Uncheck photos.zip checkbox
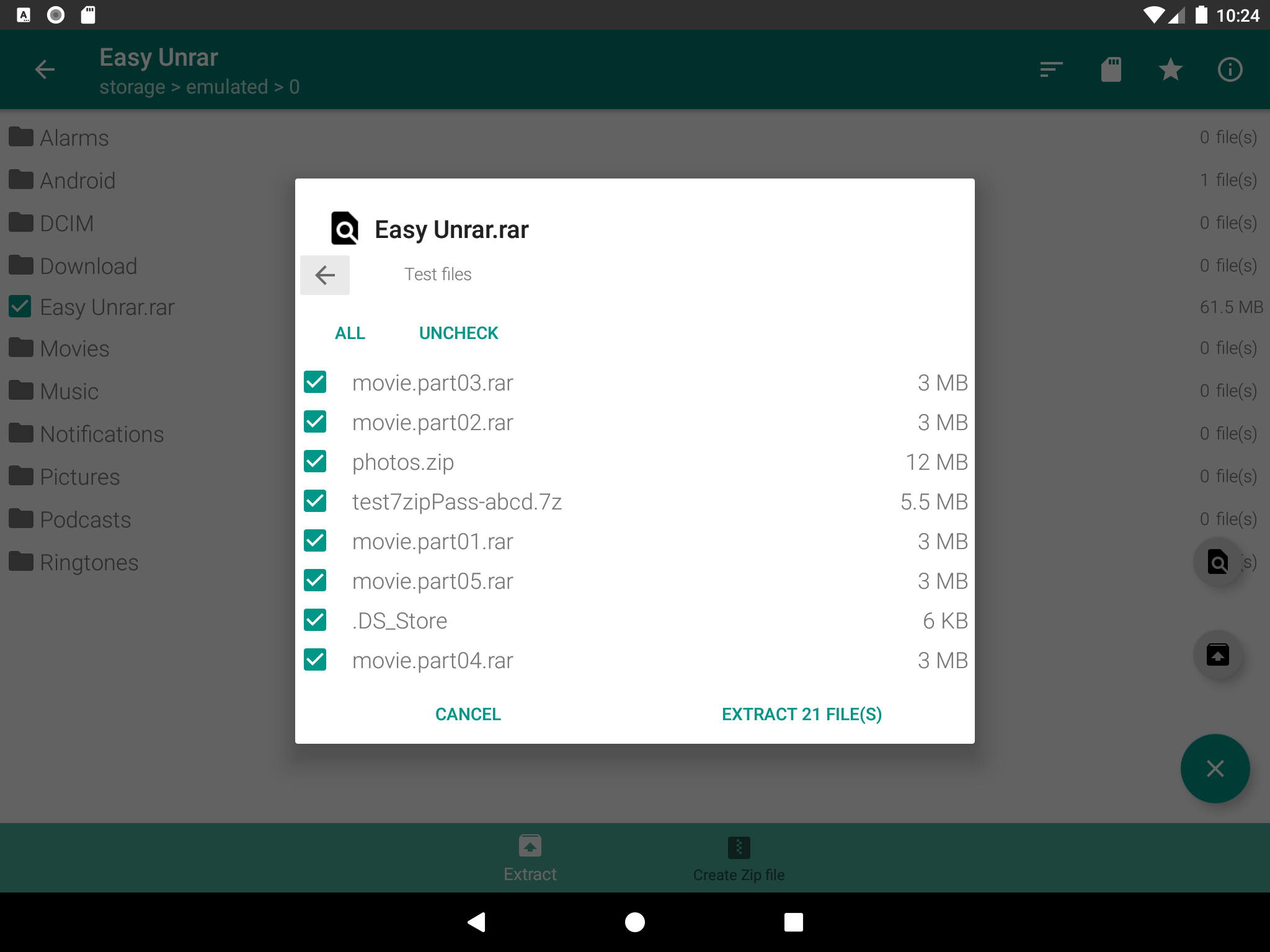This screenshot has width=1270, height=952. (315, 461)
